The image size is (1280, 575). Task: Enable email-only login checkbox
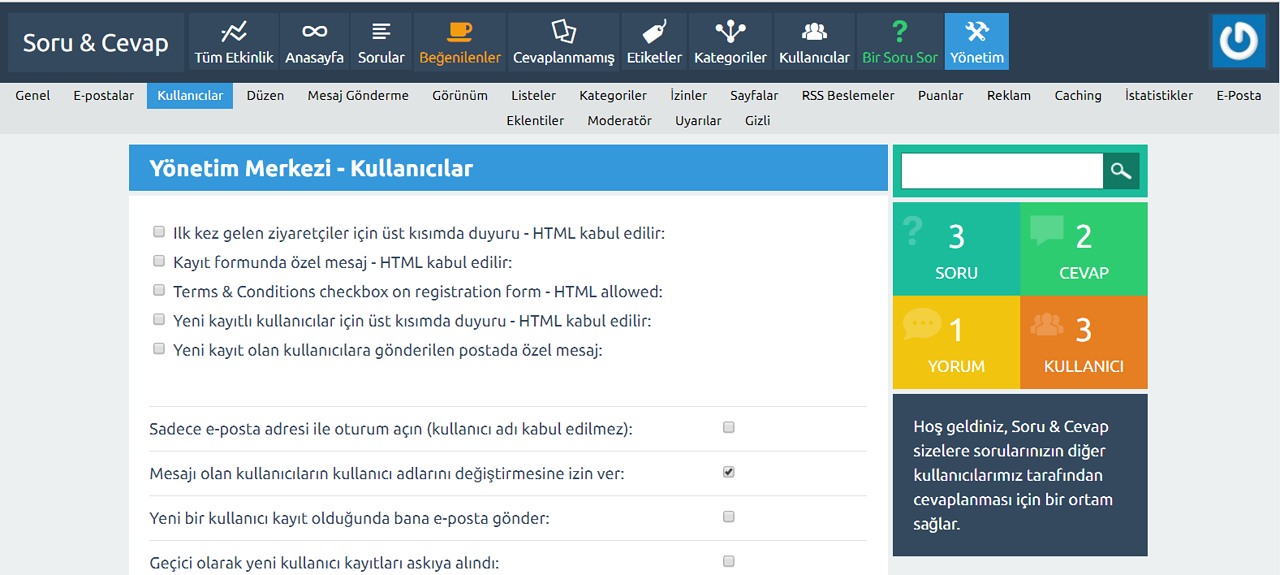coord(729,427)
